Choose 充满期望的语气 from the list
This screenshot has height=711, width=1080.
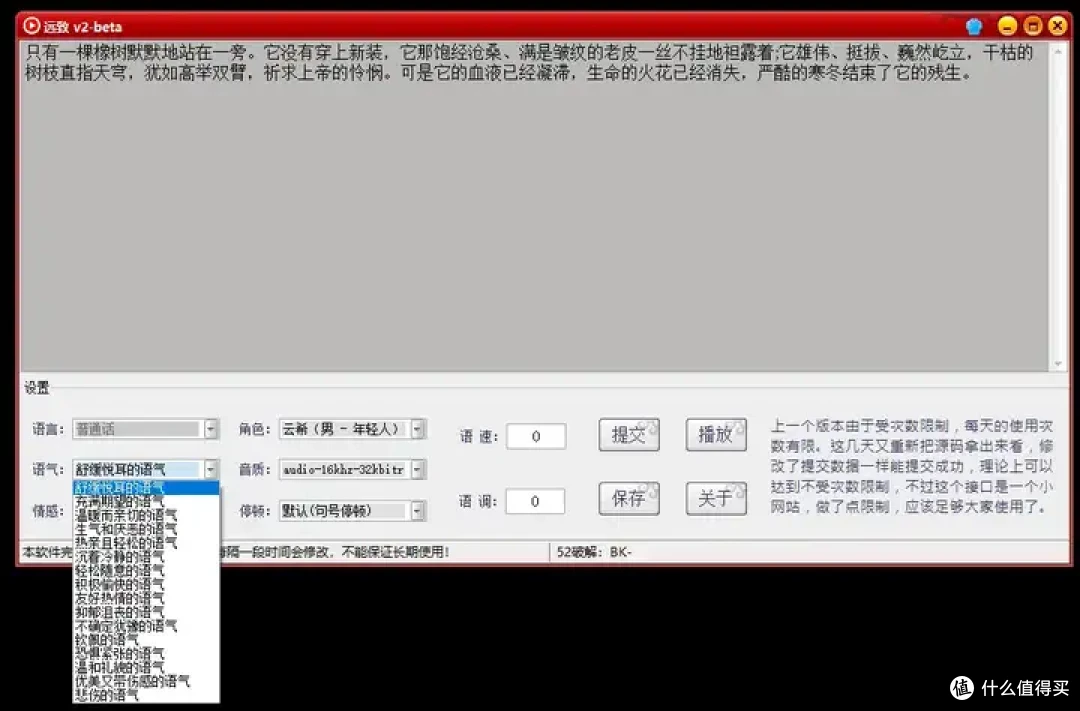[x=146, y=502]
